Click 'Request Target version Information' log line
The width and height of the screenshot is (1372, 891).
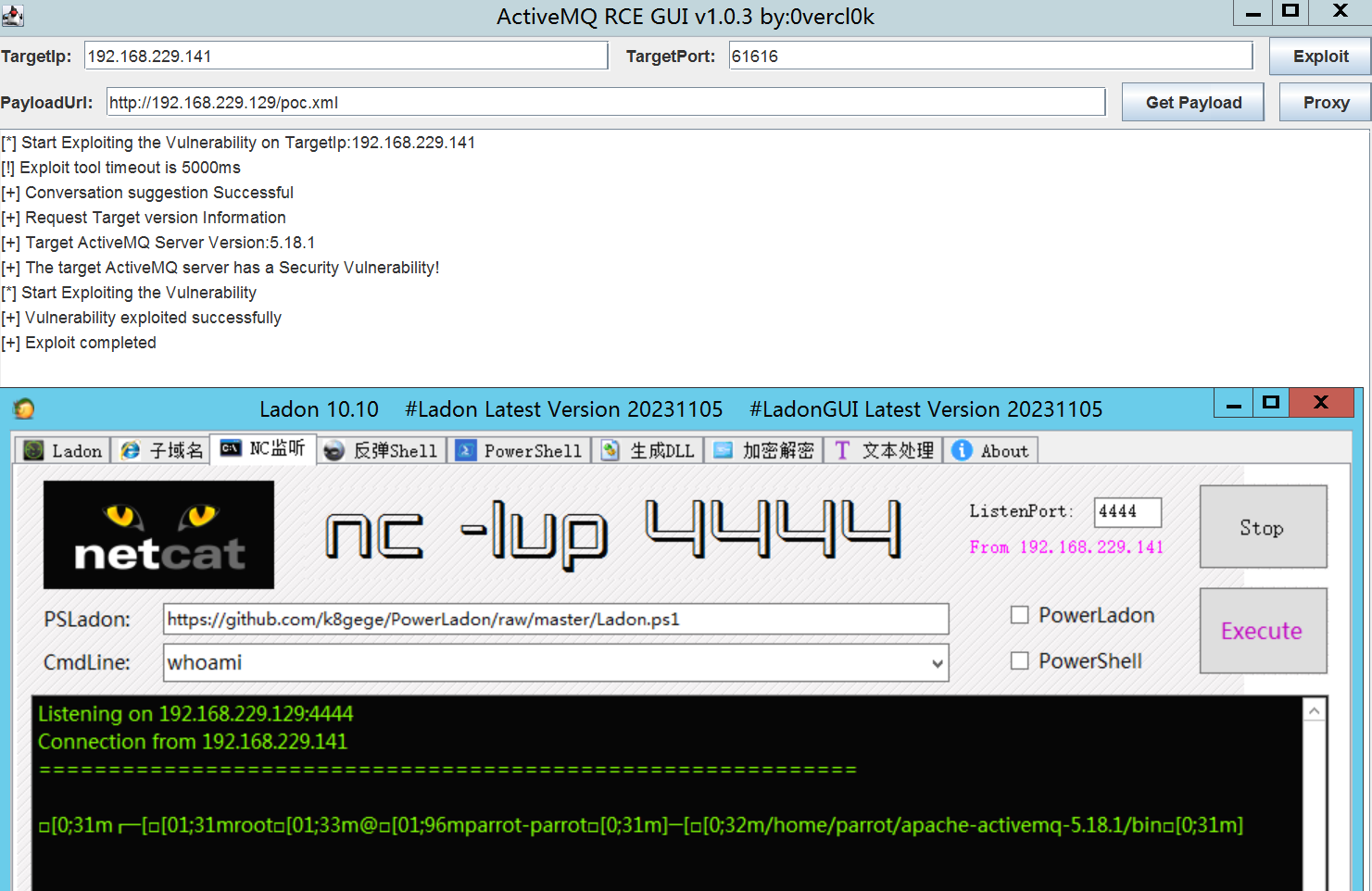point(144,218)
